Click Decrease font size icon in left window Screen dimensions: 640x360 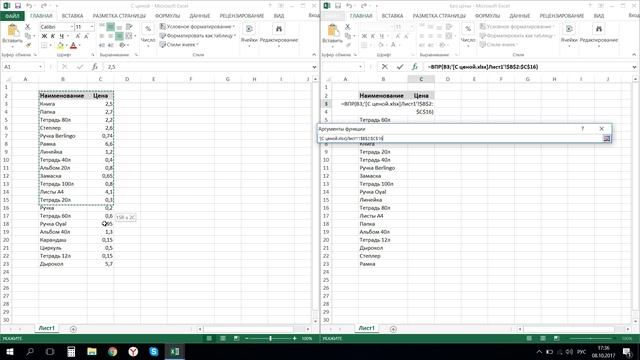[x=86, y=36]
